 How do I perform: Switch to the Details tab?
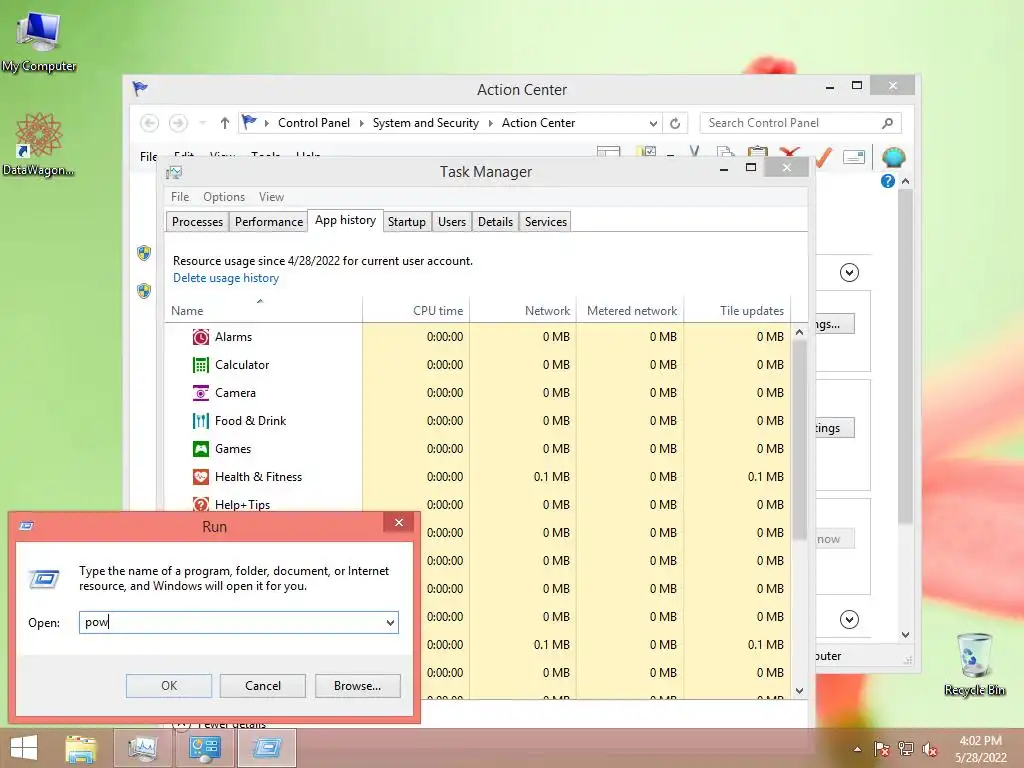495,222
